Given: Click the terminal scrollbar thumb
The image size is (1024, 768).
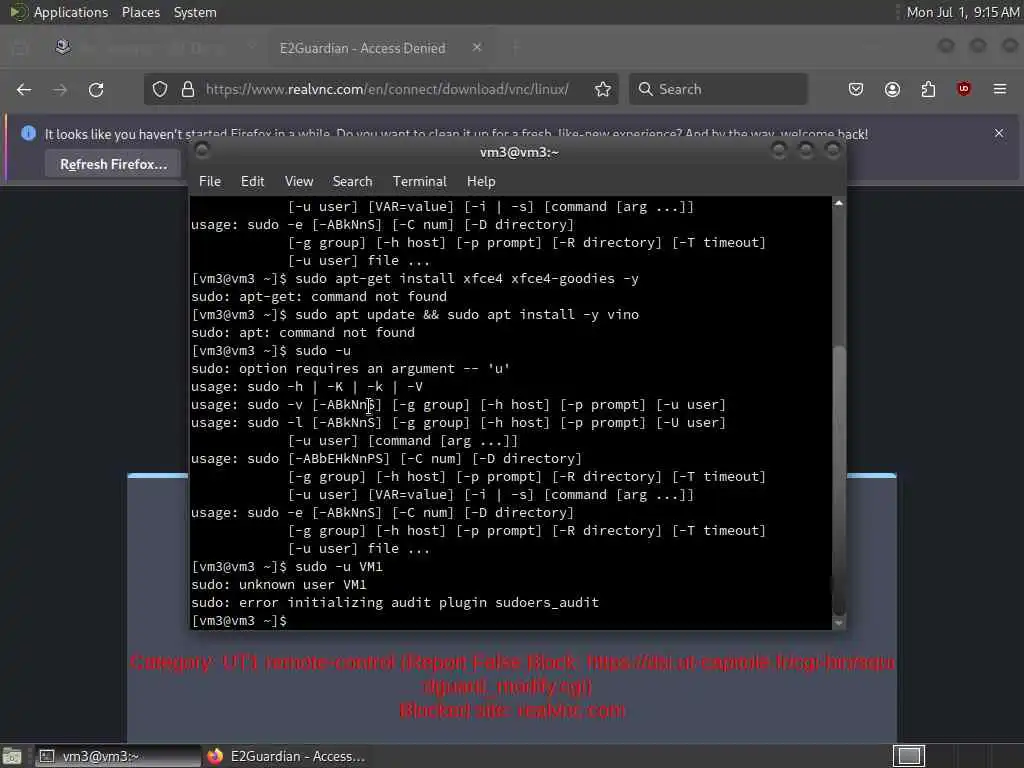Looking at the screenshot, I should (839, 480).
